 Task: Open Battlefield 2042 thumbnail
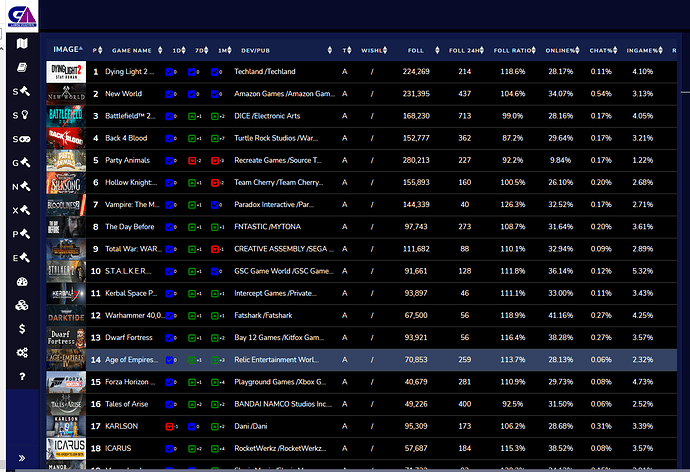[66, 116]
